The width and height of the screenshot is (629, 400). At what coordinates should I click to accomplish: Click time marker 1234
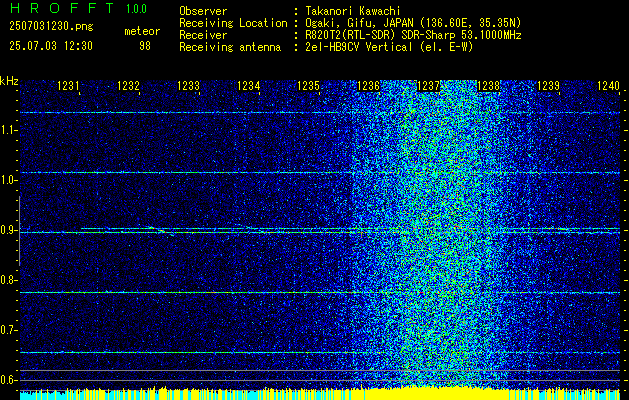click(248, 86)
